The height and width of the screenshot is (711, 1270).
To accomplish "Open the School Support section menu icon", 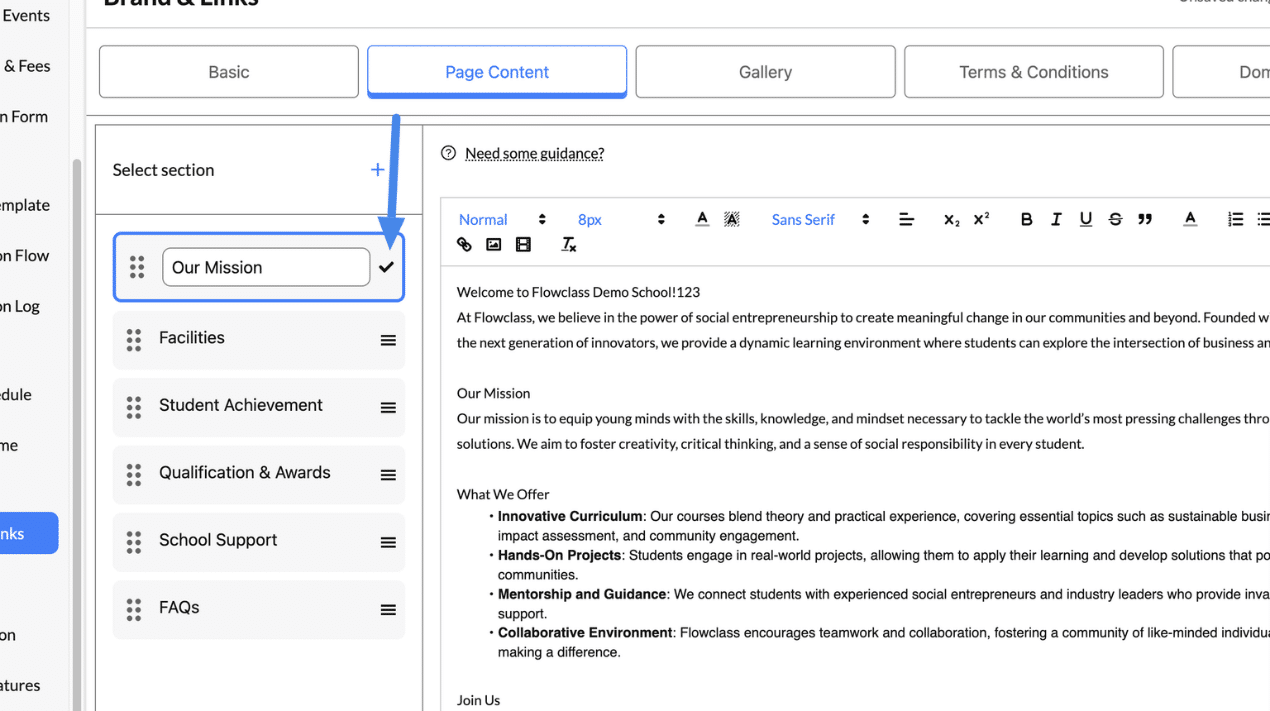I will (x=388, y=543).
